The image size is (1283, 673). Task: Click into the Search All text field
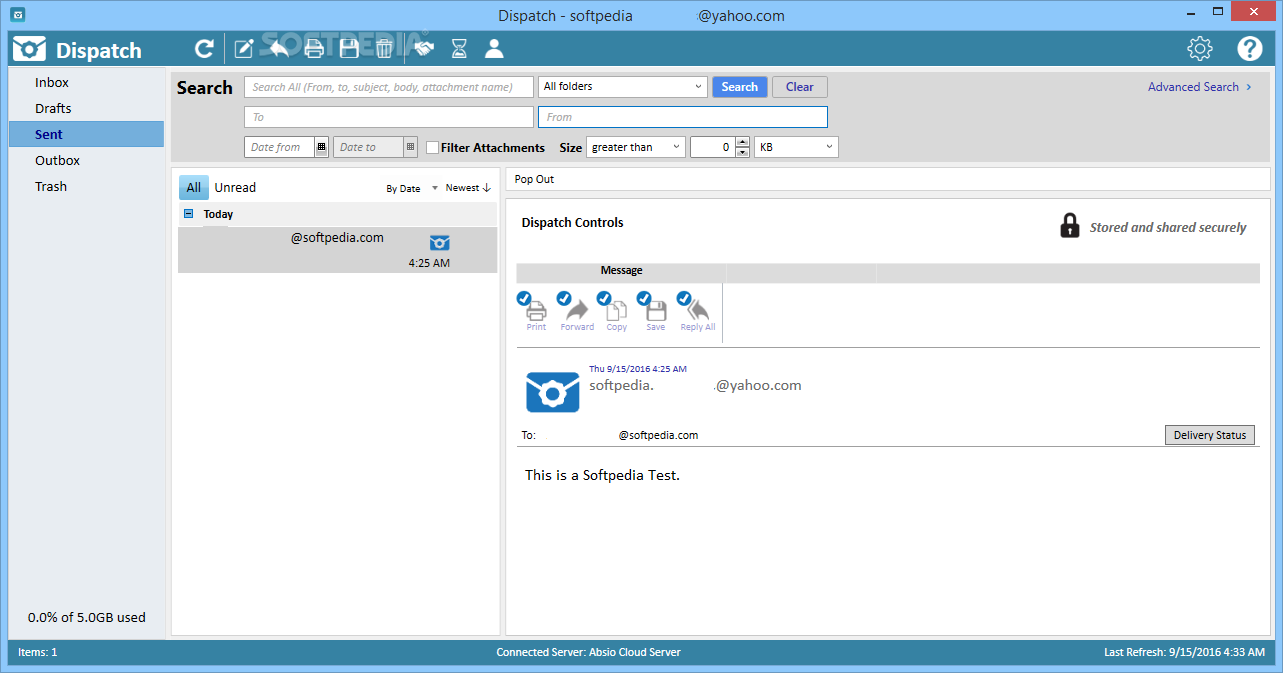[389, 87]
